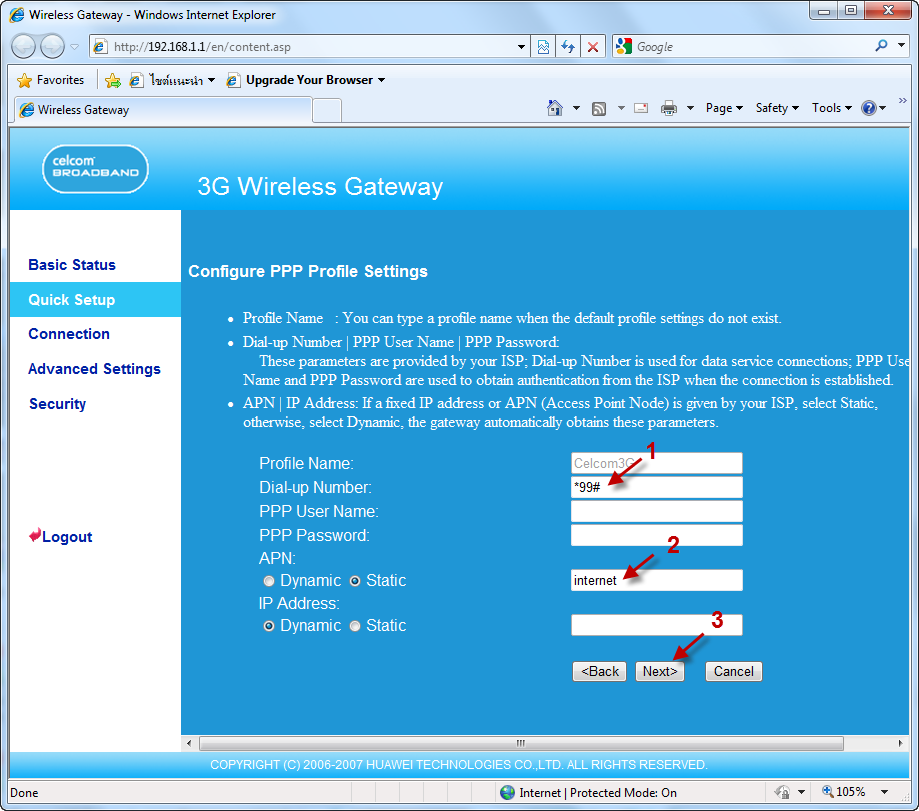Click the horizontal scrollbar thumb
Screen dimensions: 919x811
click(x=521, y=743)
